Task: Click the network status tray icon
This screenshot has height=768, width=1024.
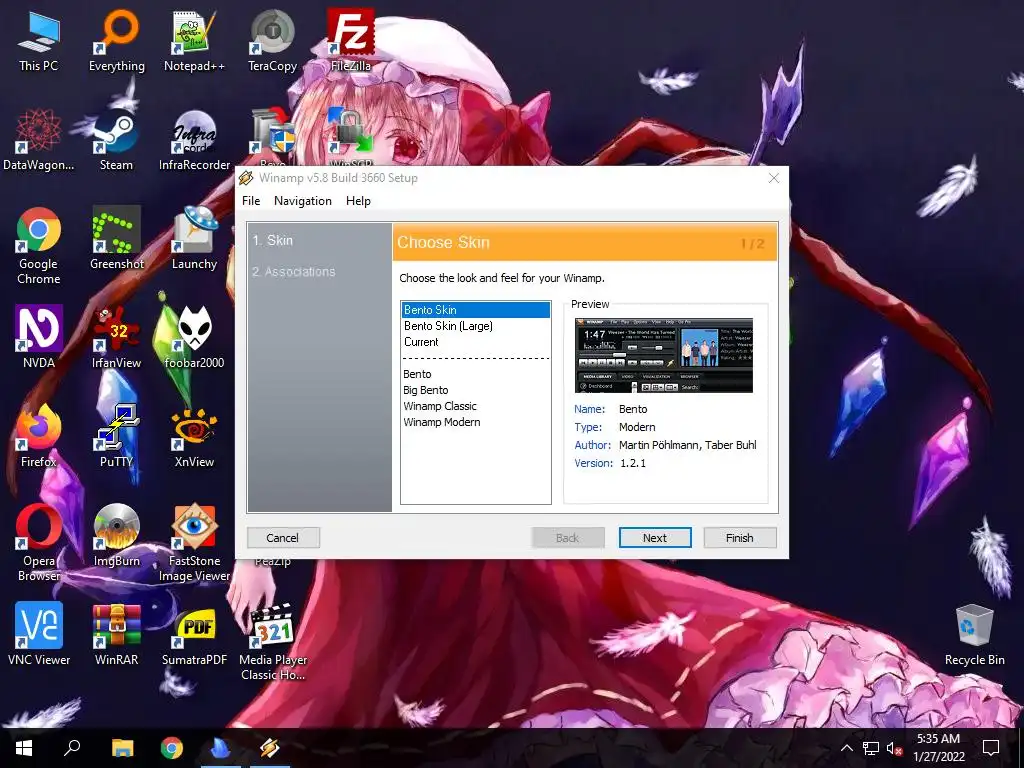Action: point(871,748)
